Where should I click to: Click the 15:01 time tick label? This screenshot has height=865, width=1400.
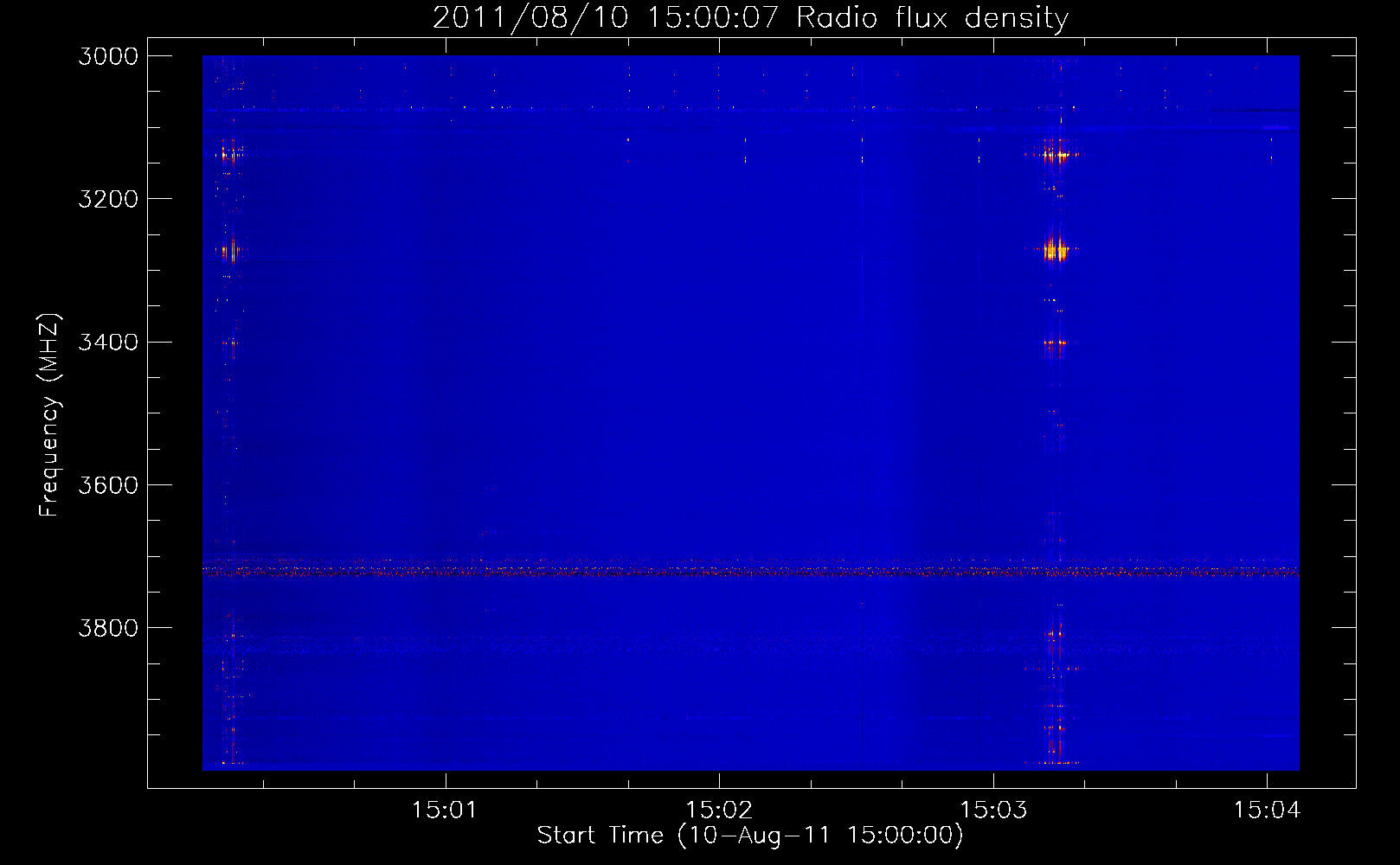445,811
